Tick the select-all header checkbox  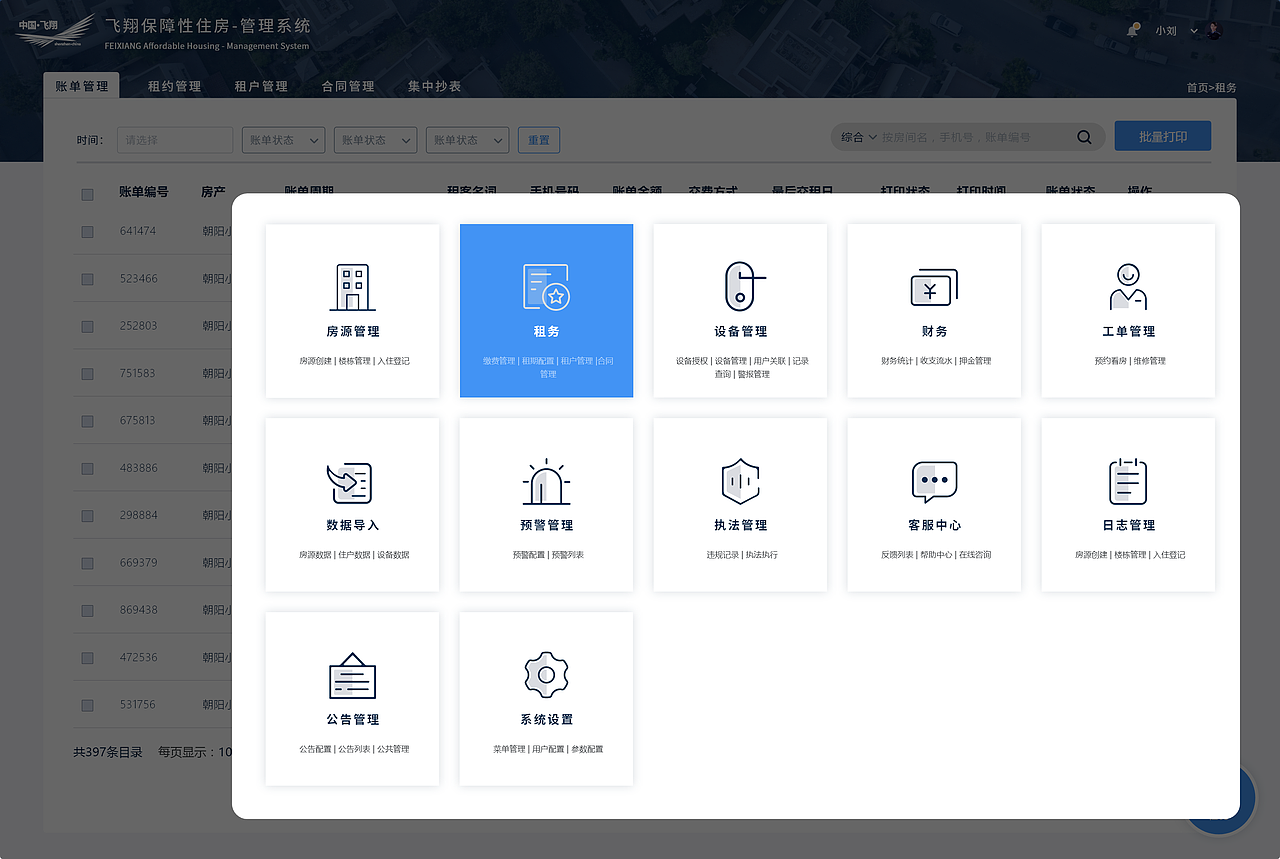(87, 194)
